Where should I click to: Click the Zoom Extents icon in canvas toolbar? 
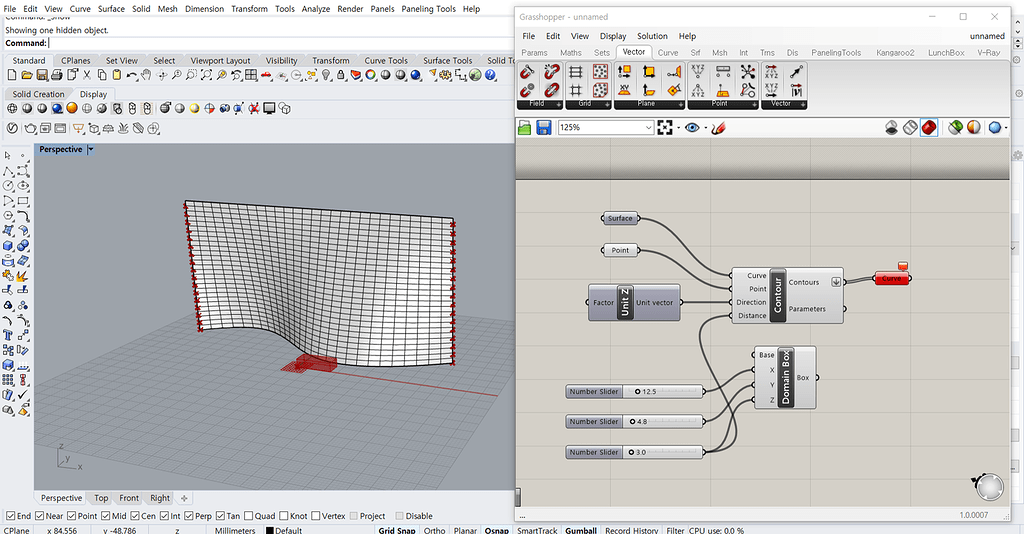coord(665,128)
